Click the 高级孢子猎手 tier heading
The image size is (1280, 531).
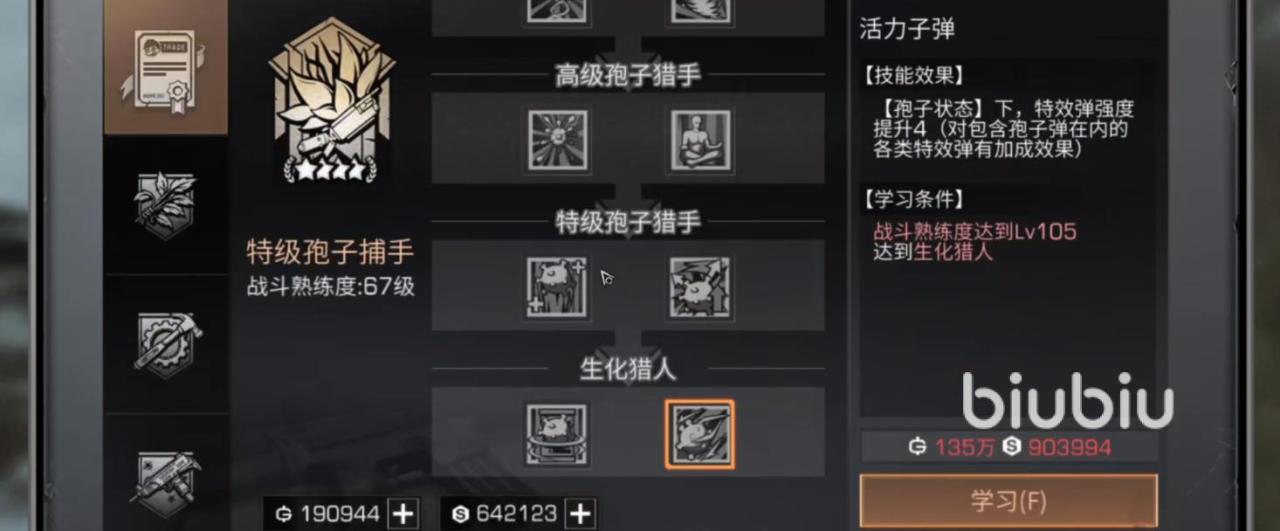[628, 76]
